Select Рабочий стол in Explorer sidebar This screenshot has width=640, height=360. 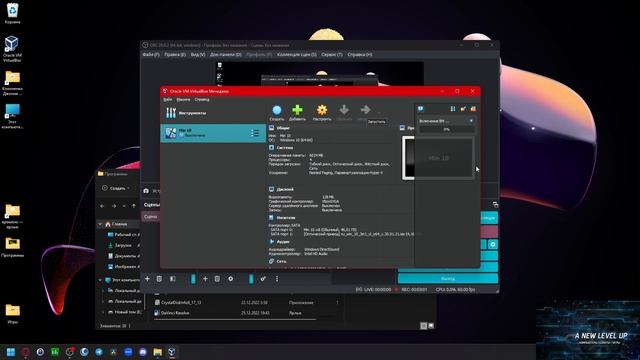[x=123, y=235]
